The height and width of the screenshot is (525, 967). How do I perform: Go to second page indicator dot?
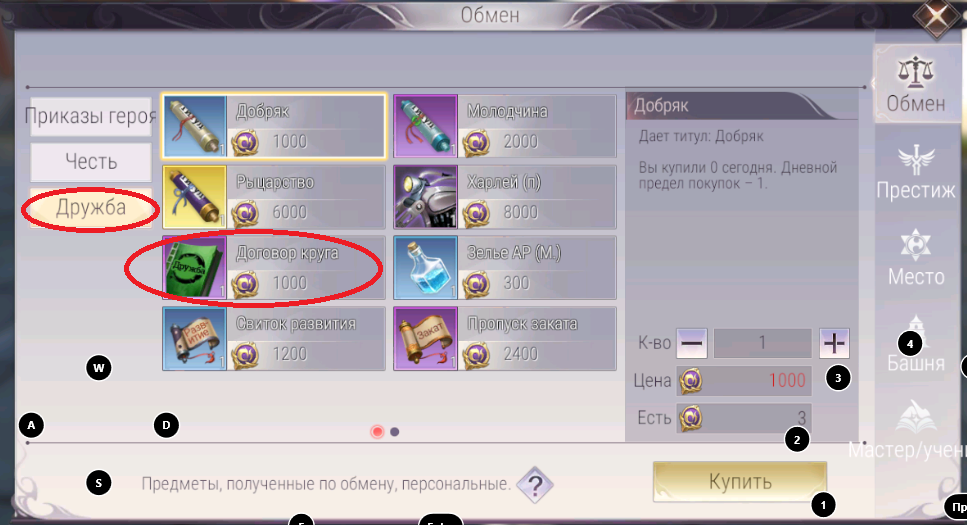point(395,432)
